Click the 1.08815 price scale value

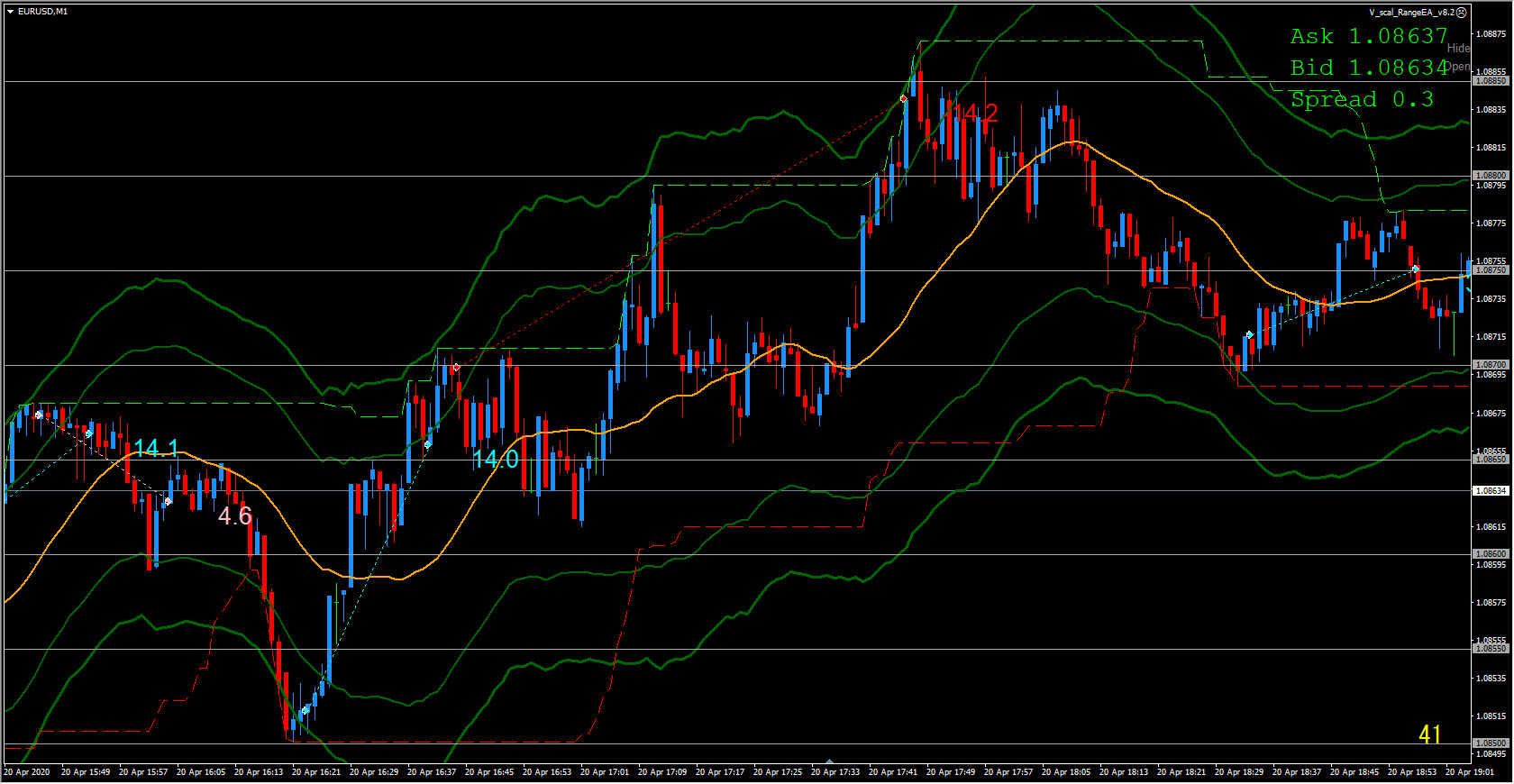coord(1491,148)
